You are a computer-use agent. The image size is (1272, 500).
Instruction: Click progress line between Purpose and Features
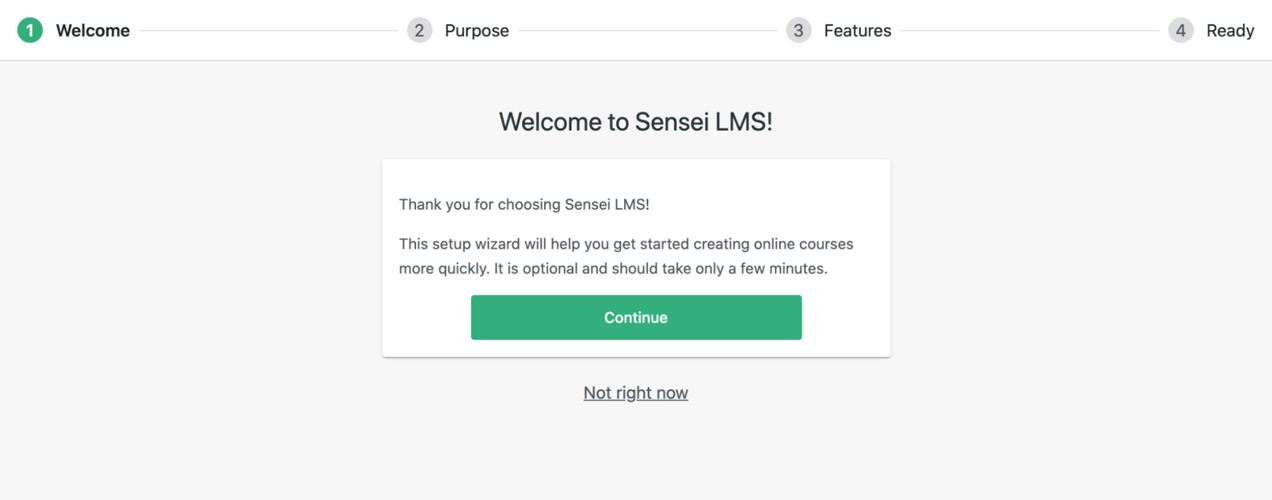point(647,31)
